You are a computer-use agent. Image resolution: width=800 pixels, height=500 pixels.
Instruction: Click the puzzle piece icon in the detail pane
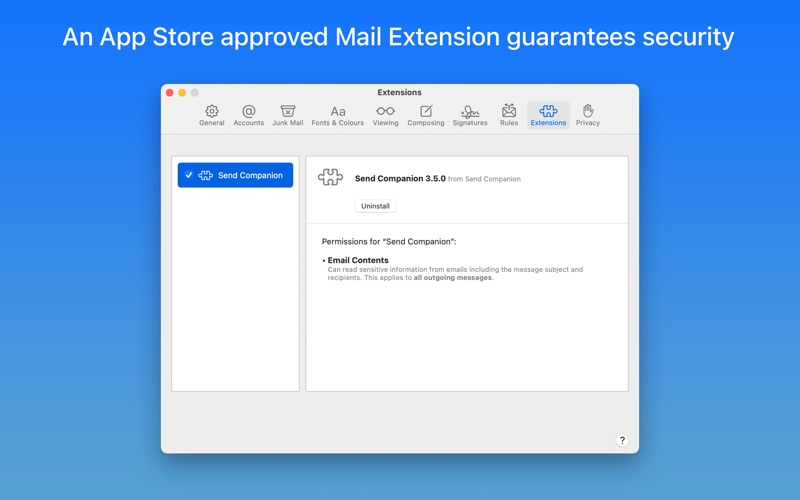point(330,177)
